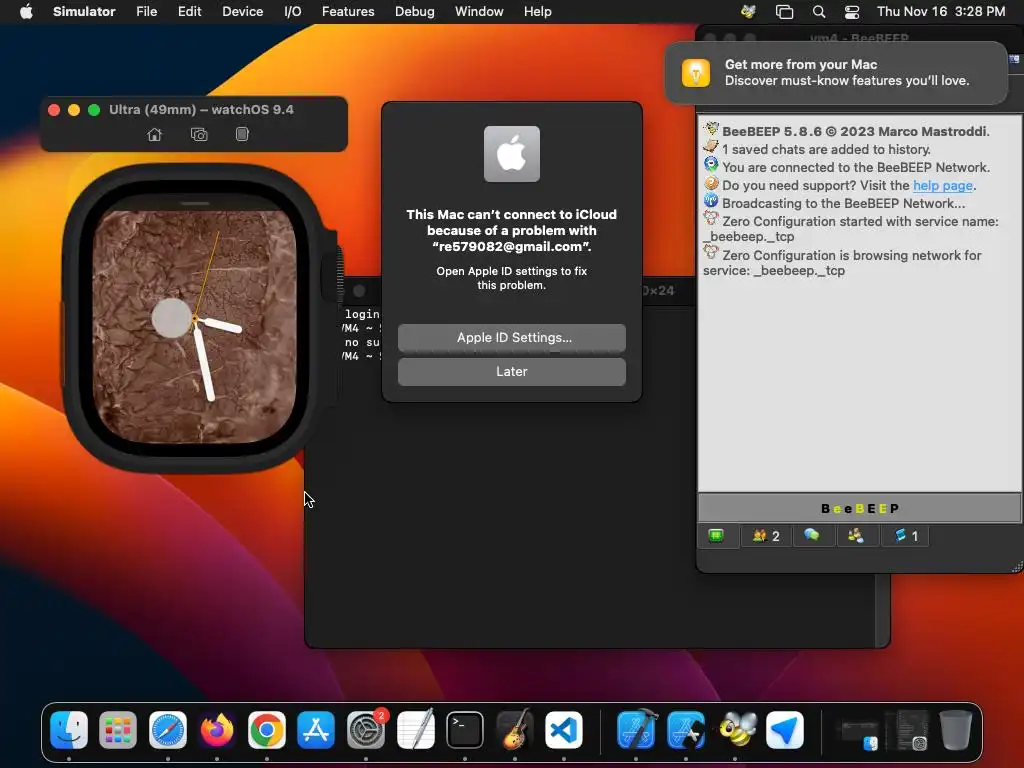Screen dimensions: 1024x768
Task: Open Spotlight search in the menu bar
Action: 818,12
